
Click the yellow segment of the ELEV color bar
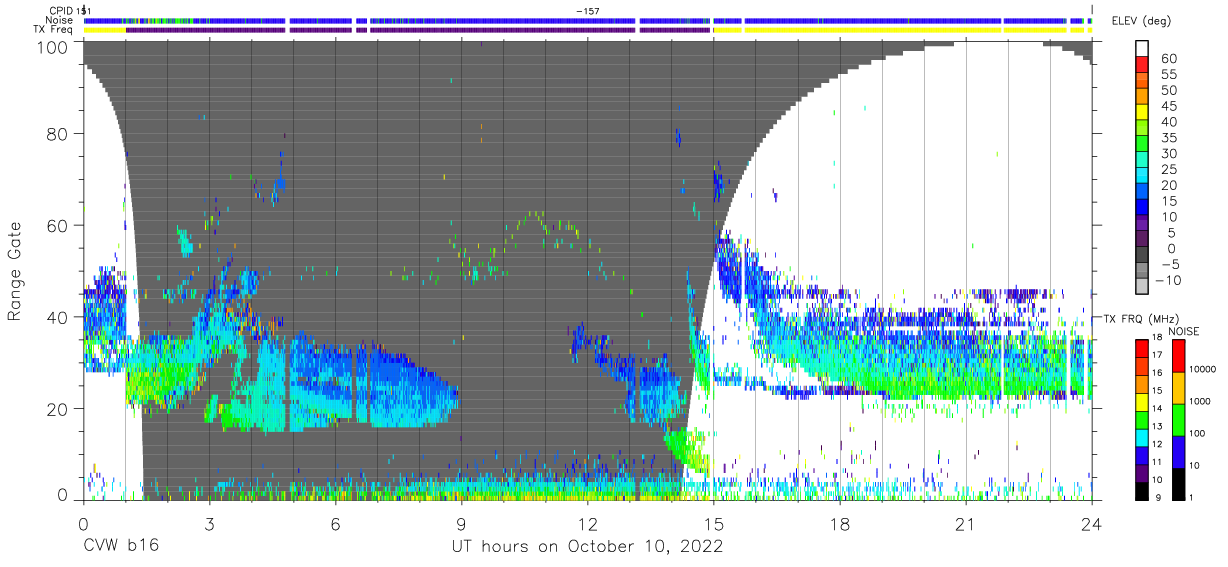point(1142,113)
